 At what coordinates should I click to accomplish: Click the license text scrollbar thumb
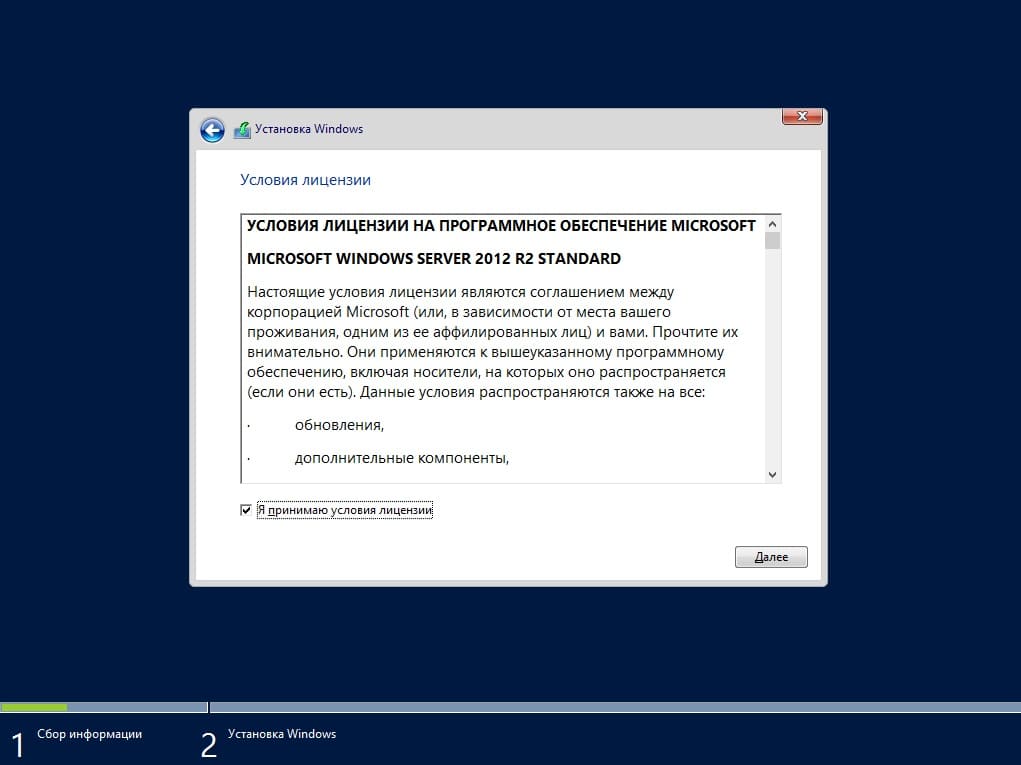point(772,241)
